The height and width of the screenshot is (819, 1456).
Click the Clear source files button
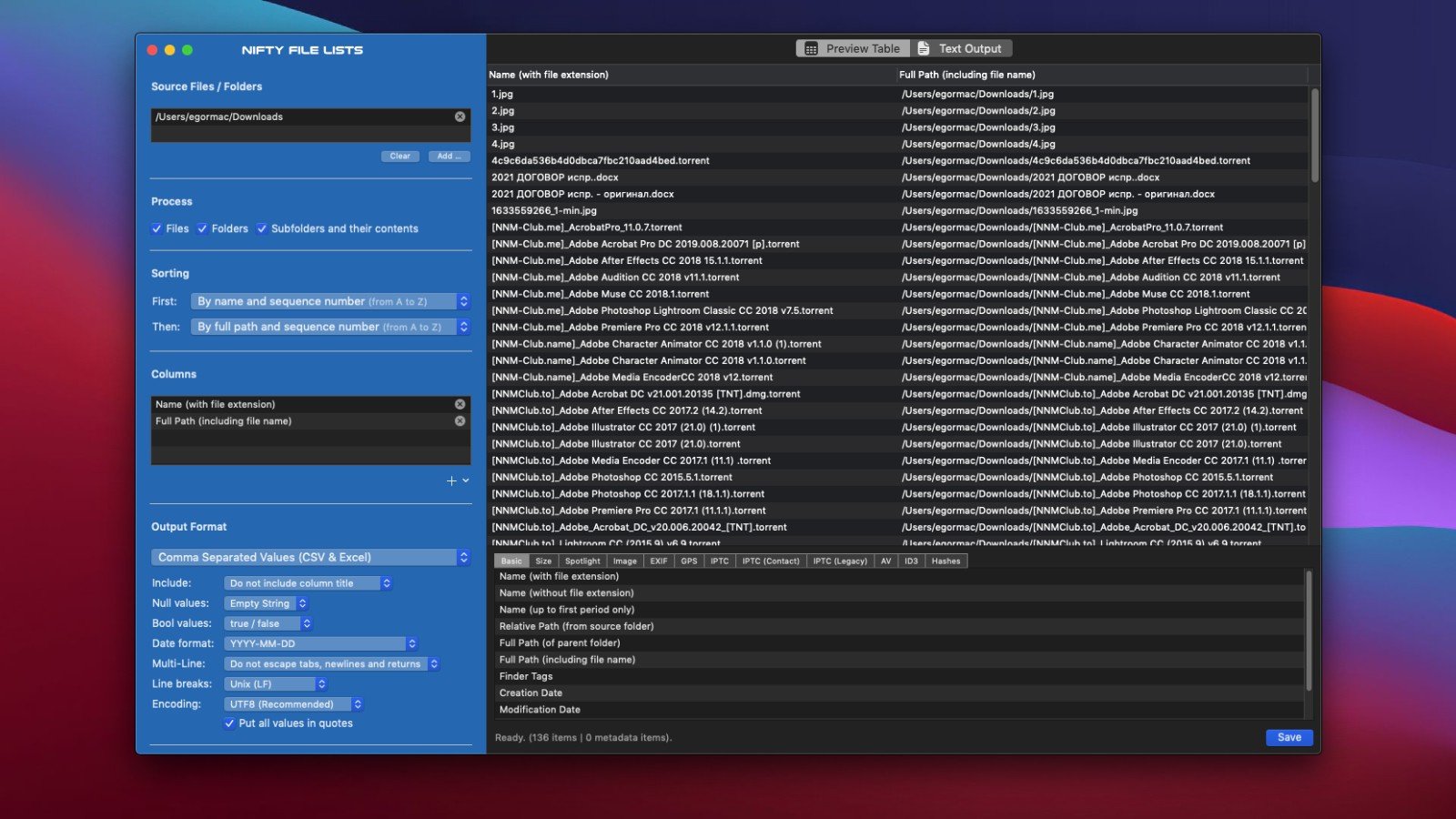pyautogui.click(x=399, y=157)
